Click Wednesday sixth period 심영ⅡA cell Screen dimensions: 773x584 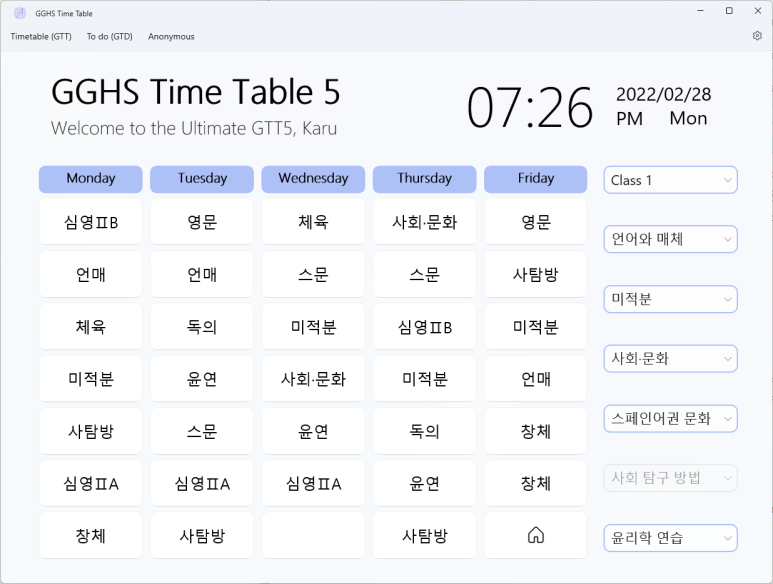[313, 483]
